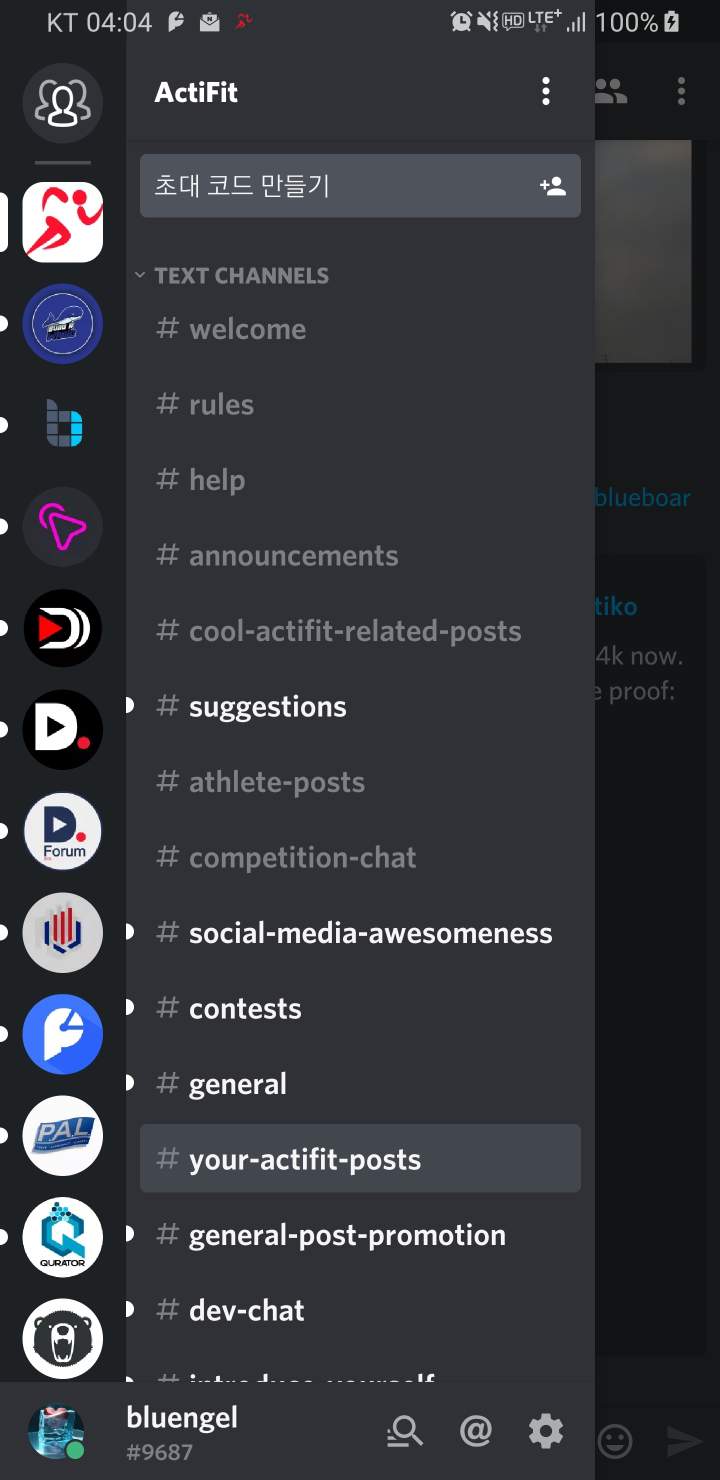Open the direct messages home icon
Viewport: 720px width, 1480px height.
[x=62, y=100]
